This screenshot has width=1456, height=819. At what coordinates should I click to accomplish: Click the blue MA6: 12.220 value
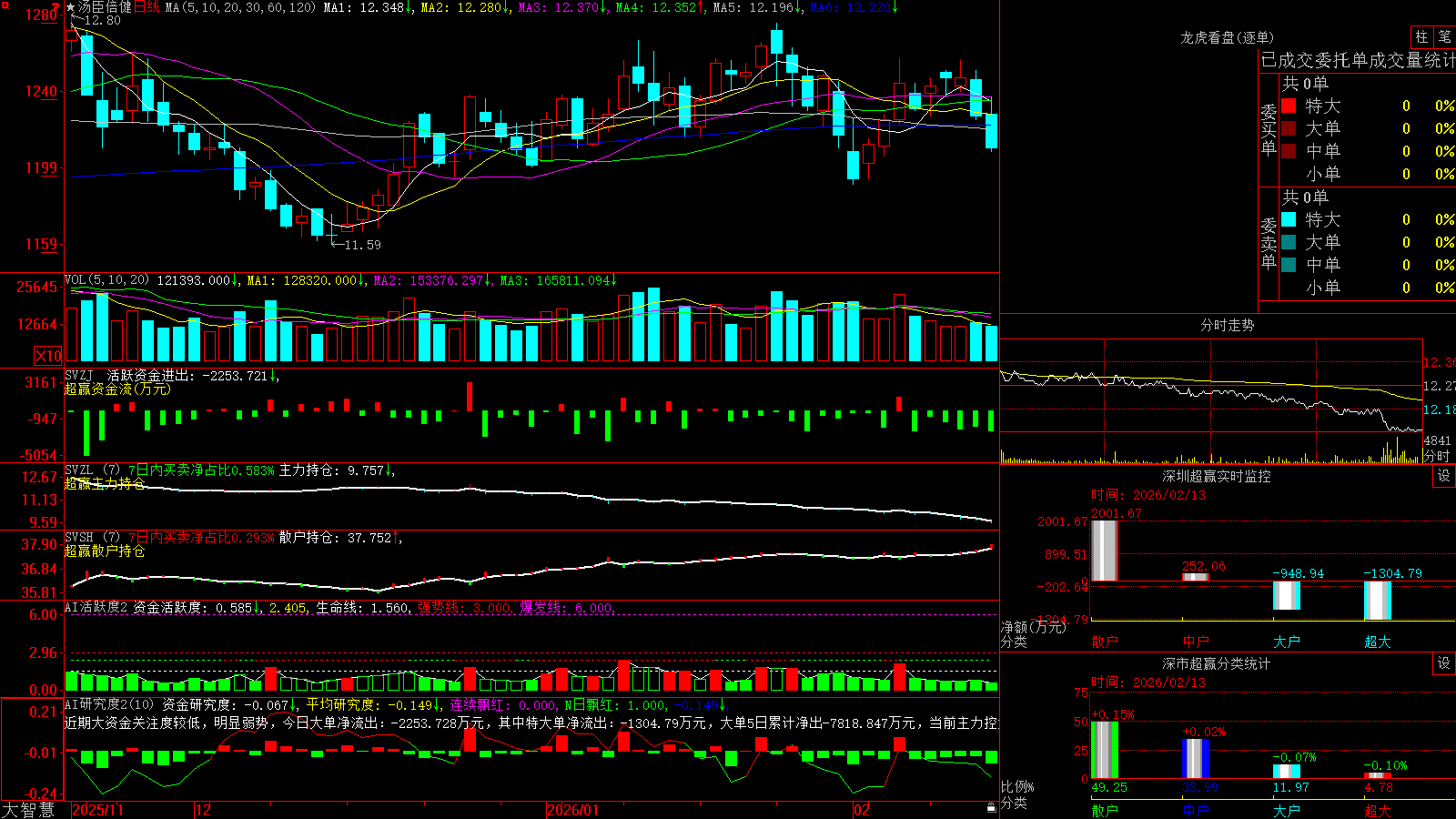pyautogui.click(x=854, y=7)
